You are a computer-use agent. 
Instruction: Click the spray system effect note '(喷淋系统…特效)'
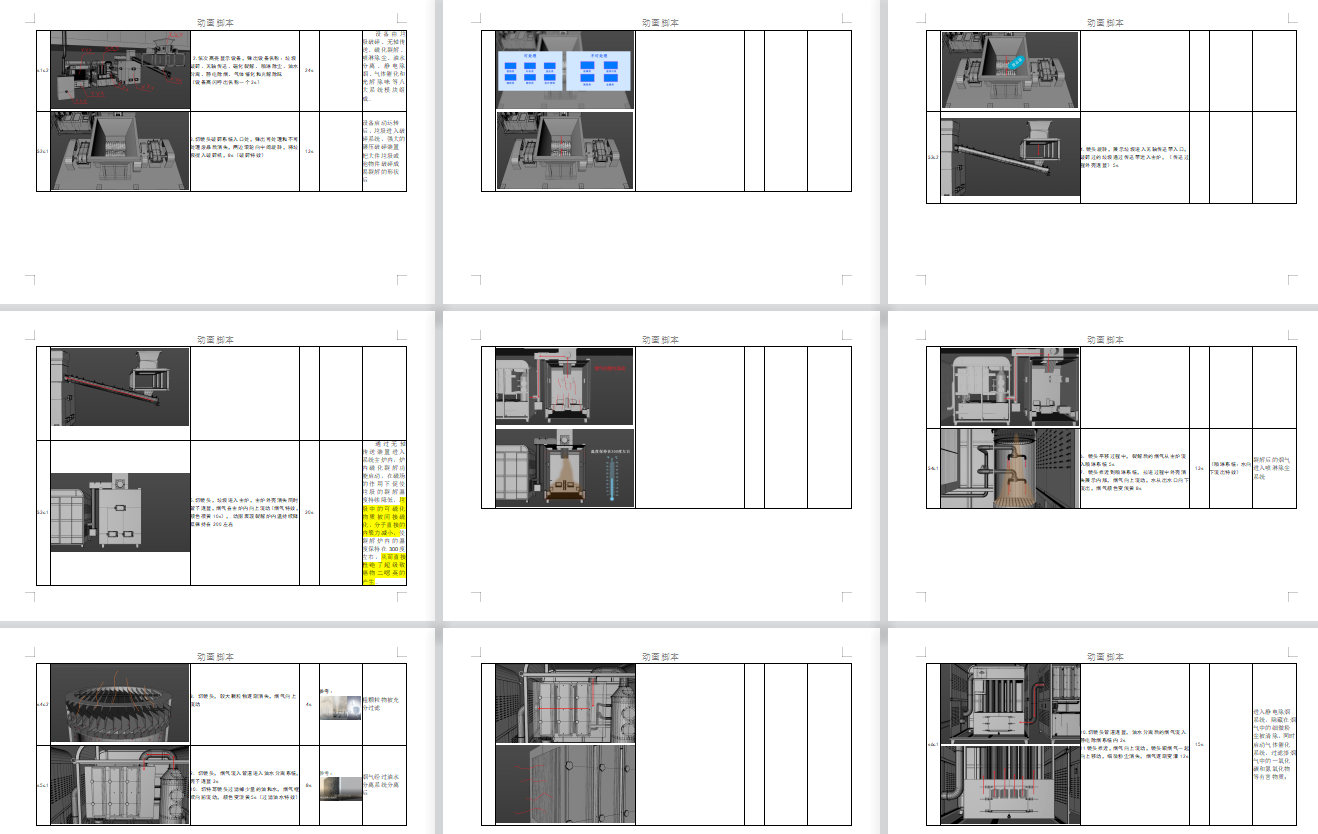(x=1230, y=468)
